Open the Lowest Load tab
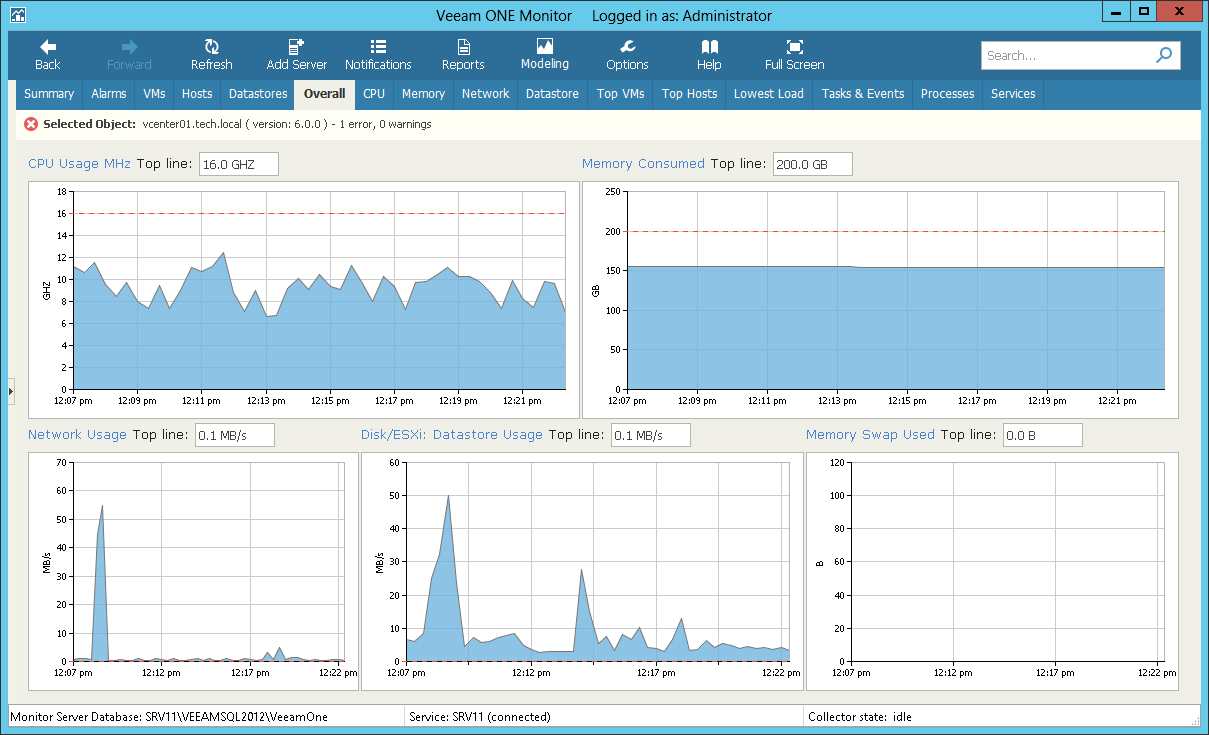Screen dimensions: 1209x735 768,94
